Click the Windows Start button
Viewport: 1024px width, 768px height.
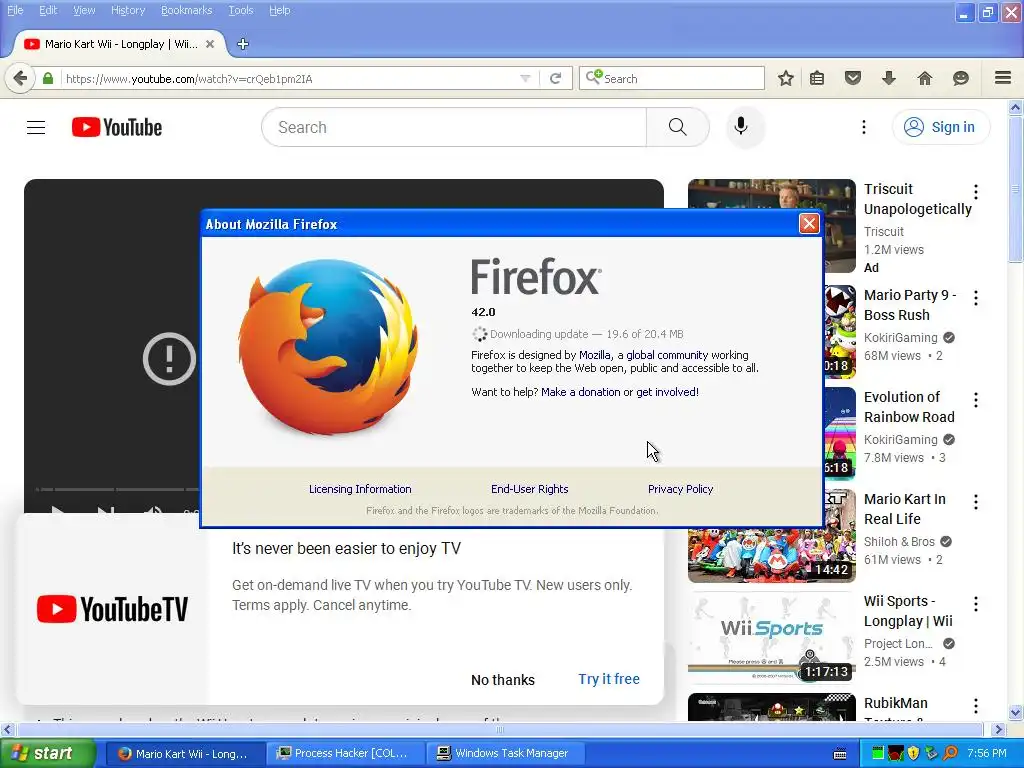48,754
